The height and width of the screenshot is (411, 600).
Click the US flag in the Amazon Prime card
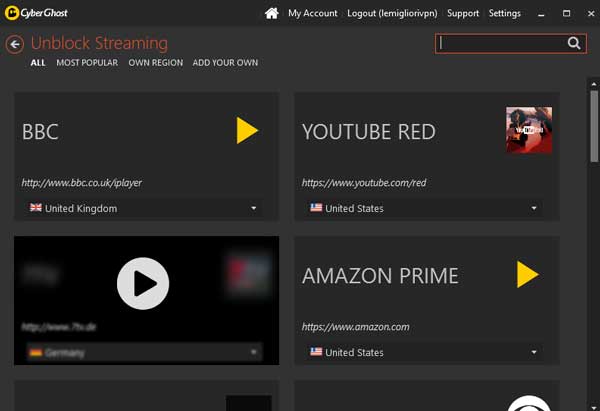(x=316, y=352)
